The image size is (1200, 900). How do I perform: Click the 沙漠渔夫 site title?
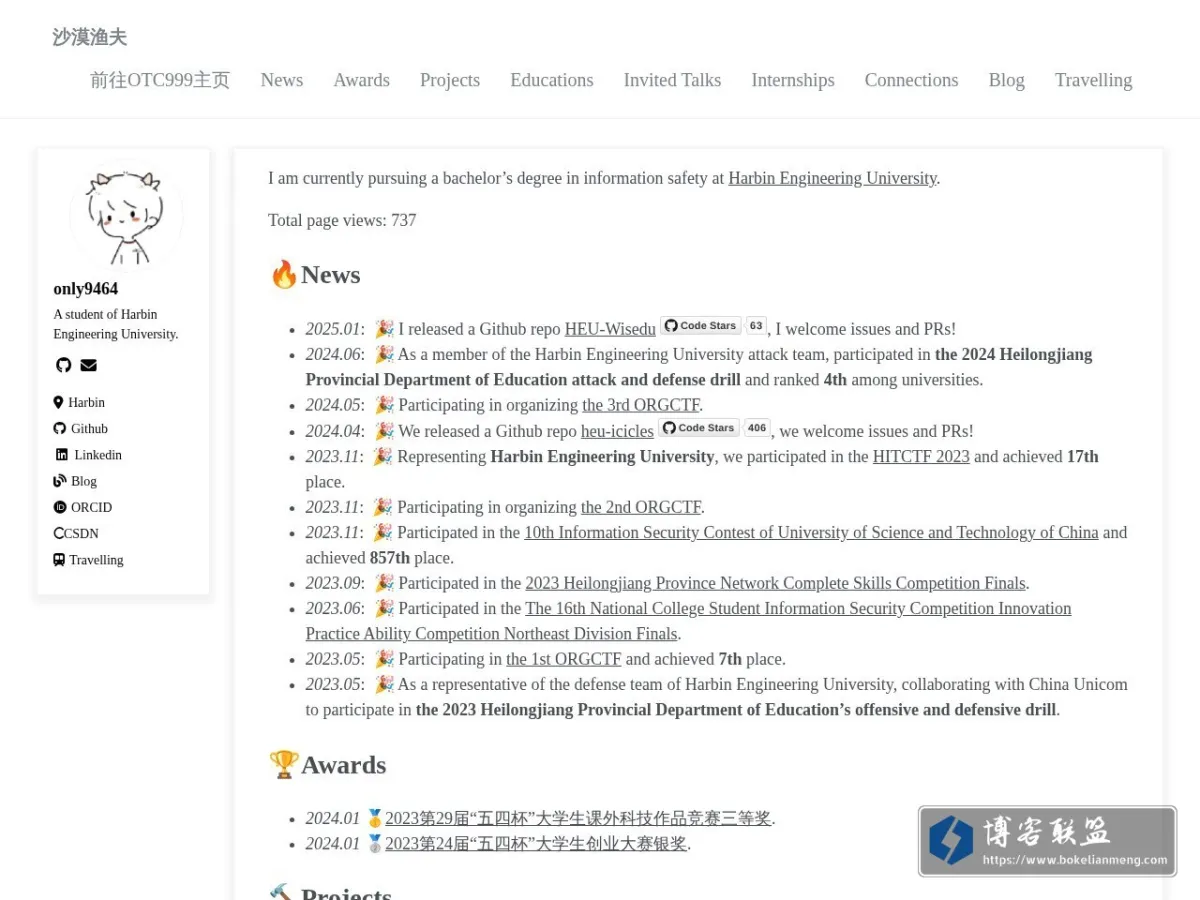coord(90,37)
